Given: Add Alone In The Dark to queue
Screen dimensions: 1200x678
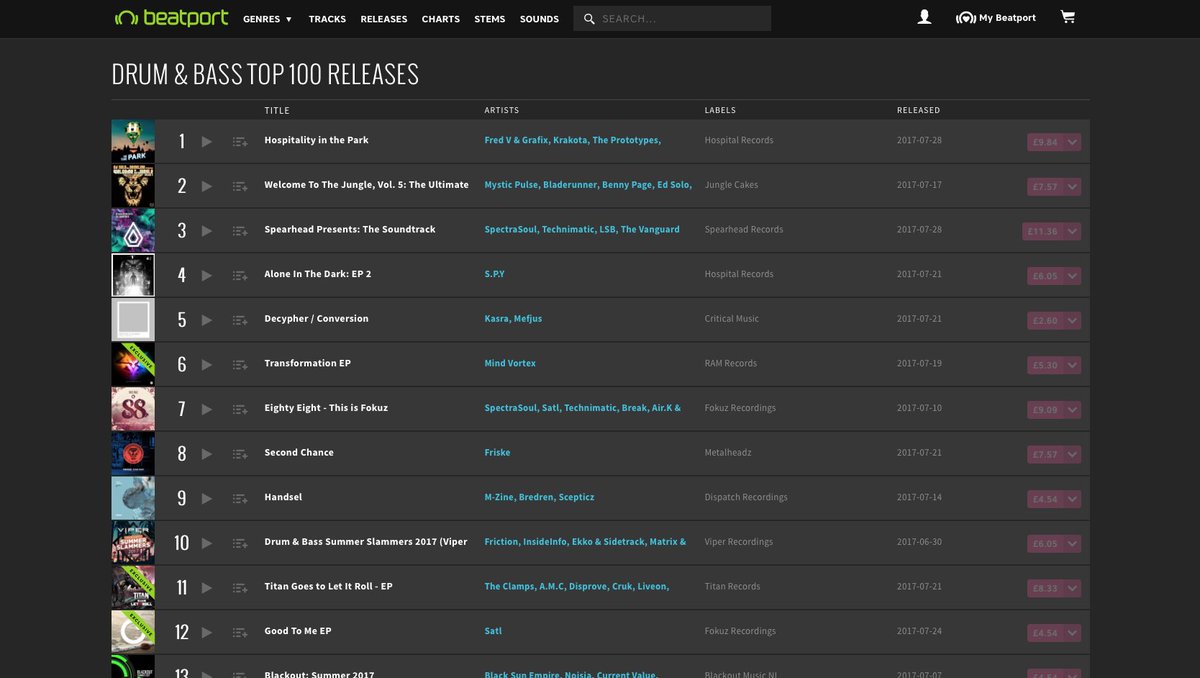Looking at the screenshot, I should click(x=240, y=275).
